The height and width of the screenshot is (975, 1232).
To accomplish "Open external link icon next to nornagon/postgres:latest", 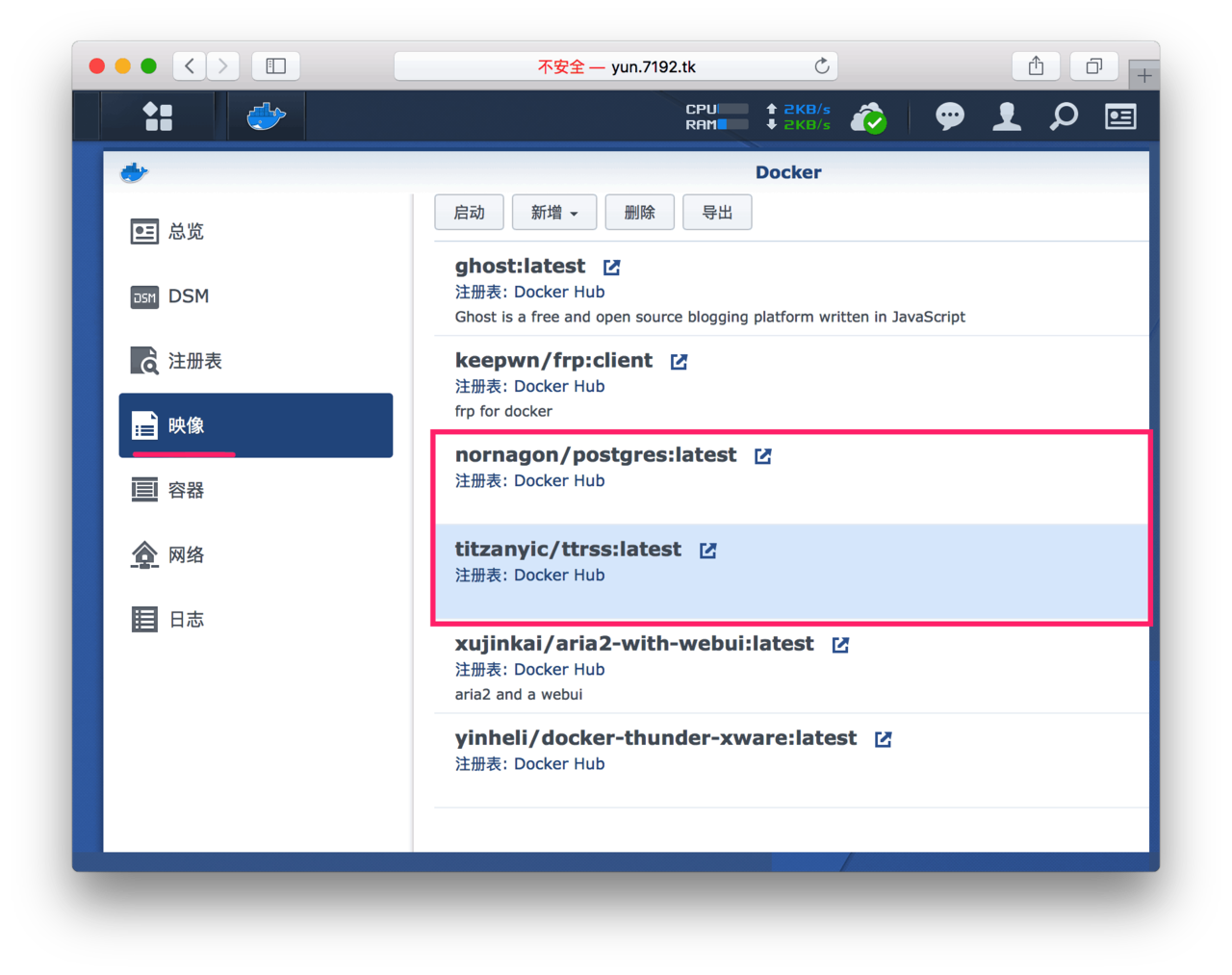I will 762,456.
